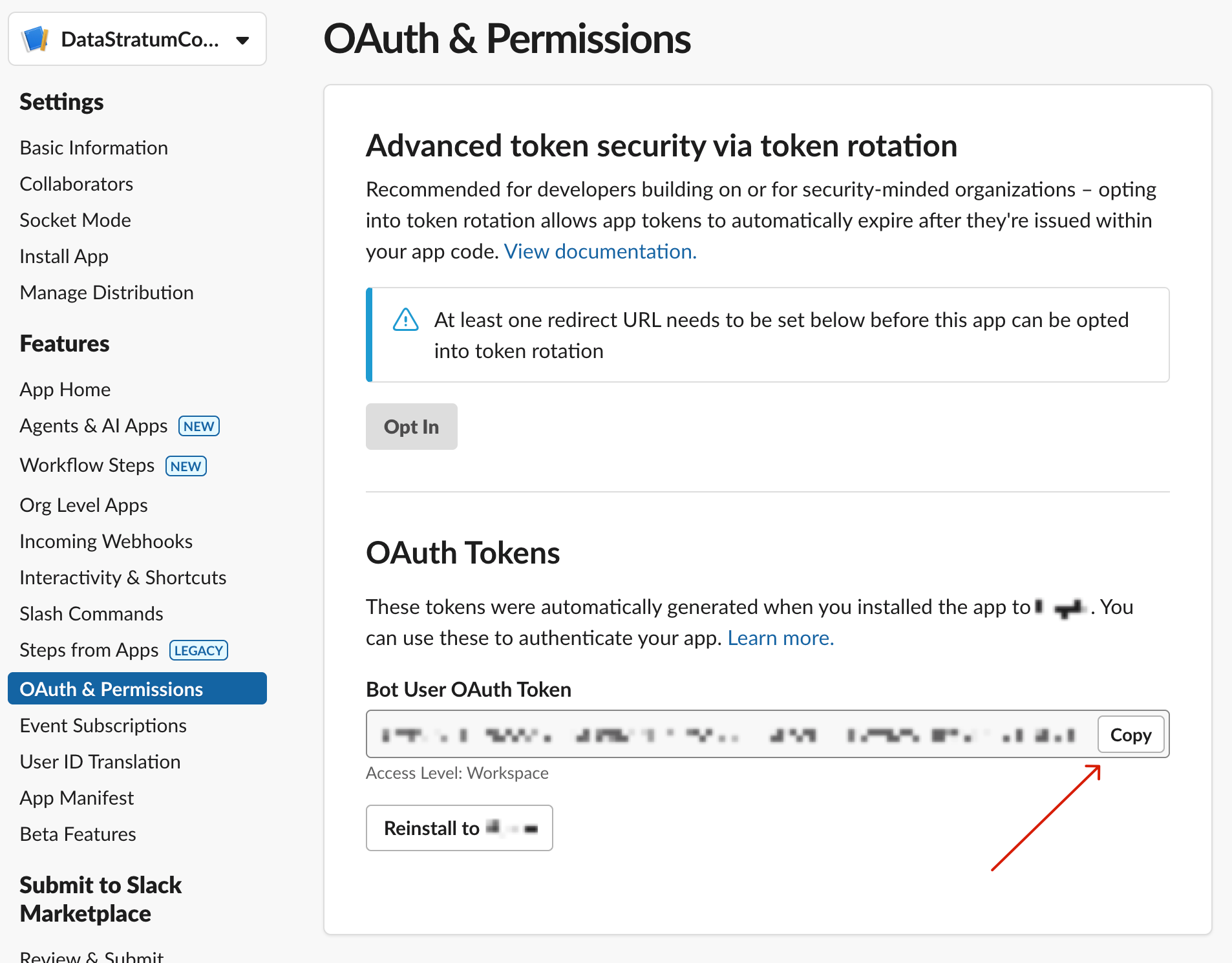Navigate to Slash Commands
The image size is (1232, 963).
point(91,614)
